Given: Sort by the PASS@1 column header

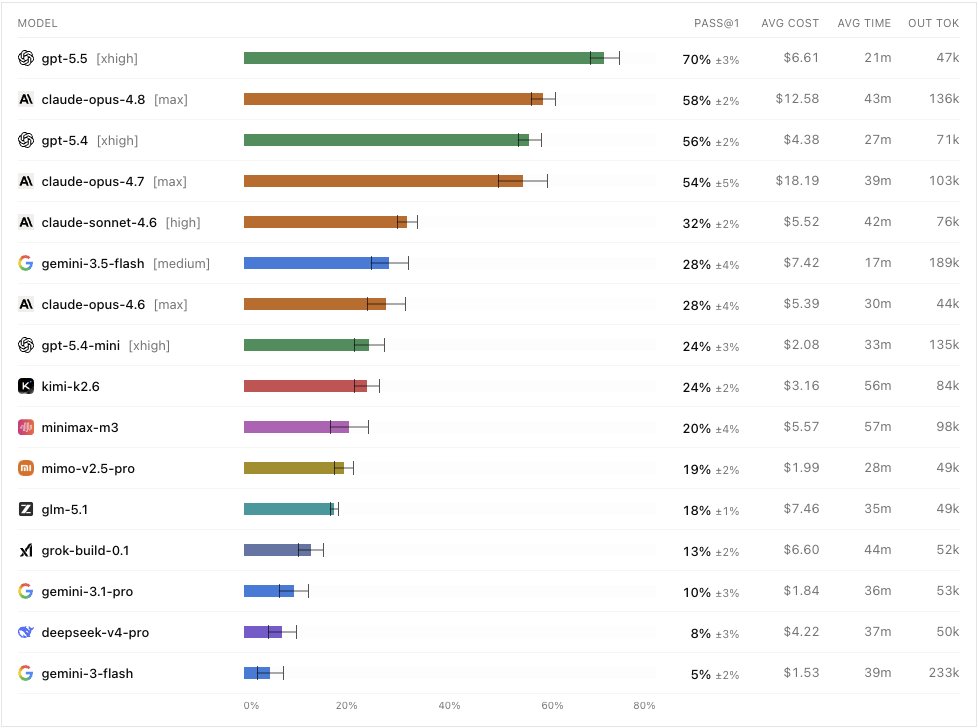Looking at the screenshot, I should click(x=716, y=23).
